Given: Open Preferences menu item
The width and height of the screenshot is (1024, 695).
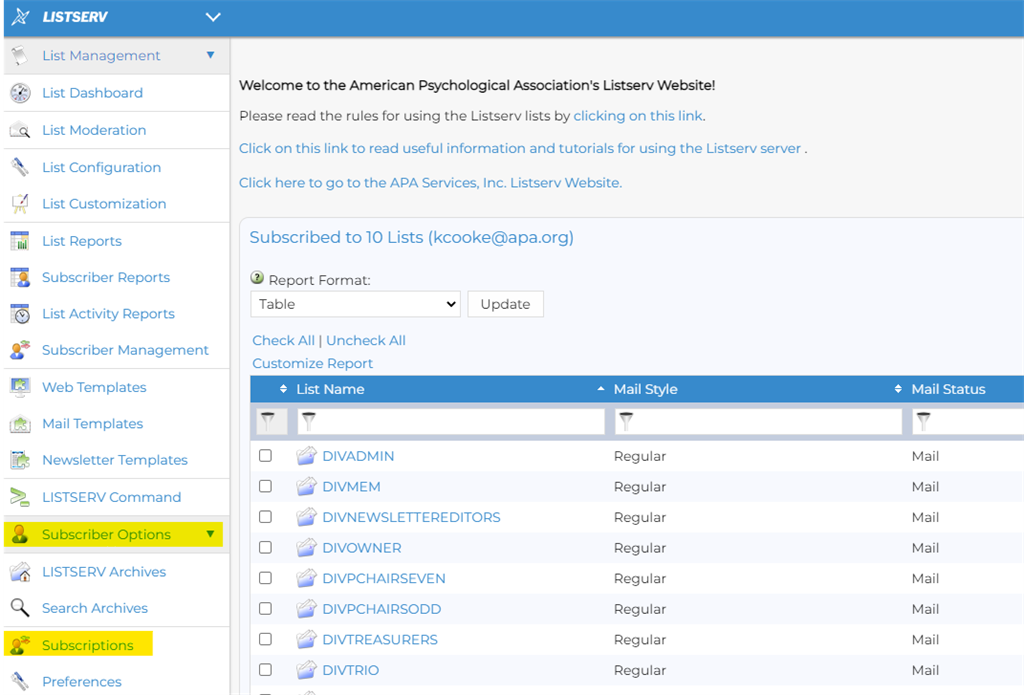Looking at the screenshot, I should [82, 681].
